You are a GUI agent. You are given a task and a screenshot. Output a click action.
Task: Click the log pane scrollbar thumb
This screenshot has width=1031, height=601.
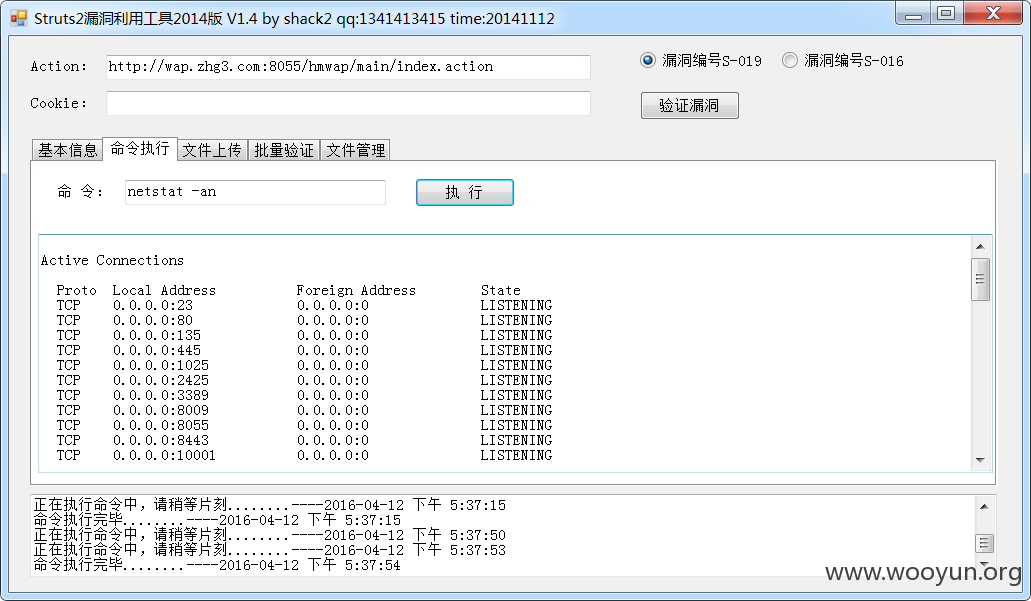point(984,543)
